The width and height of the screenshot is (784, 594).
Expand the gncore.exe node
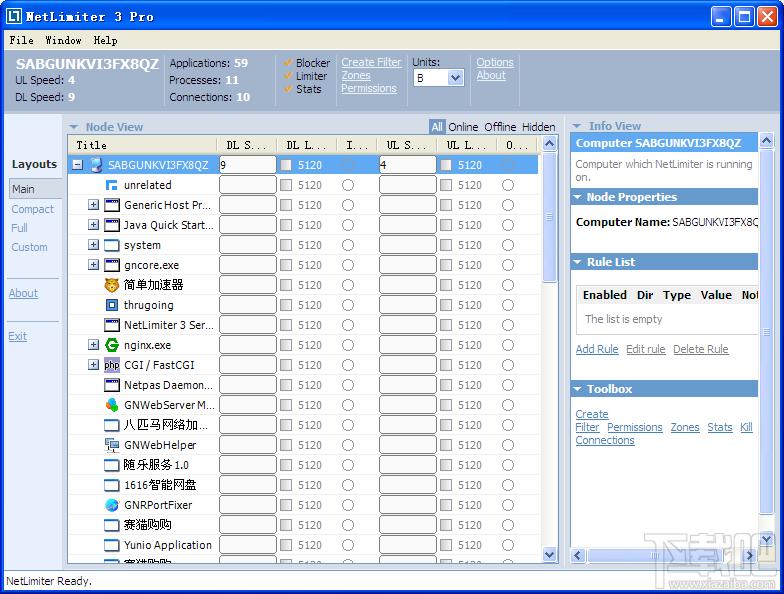coord(94,264)
